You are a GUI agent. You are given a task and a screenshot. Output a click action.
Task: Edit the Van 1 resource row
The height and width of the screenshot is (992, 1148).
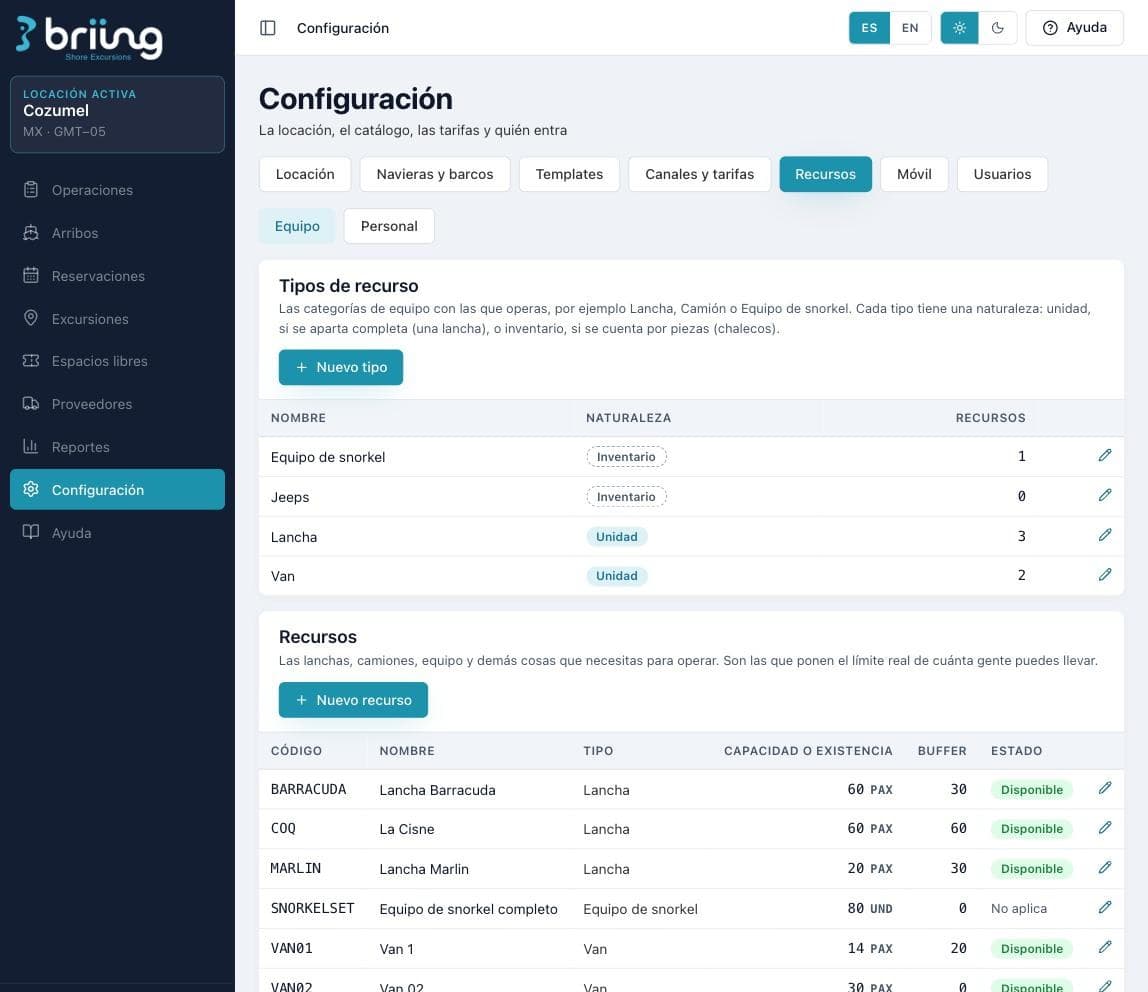[1105, 947]
